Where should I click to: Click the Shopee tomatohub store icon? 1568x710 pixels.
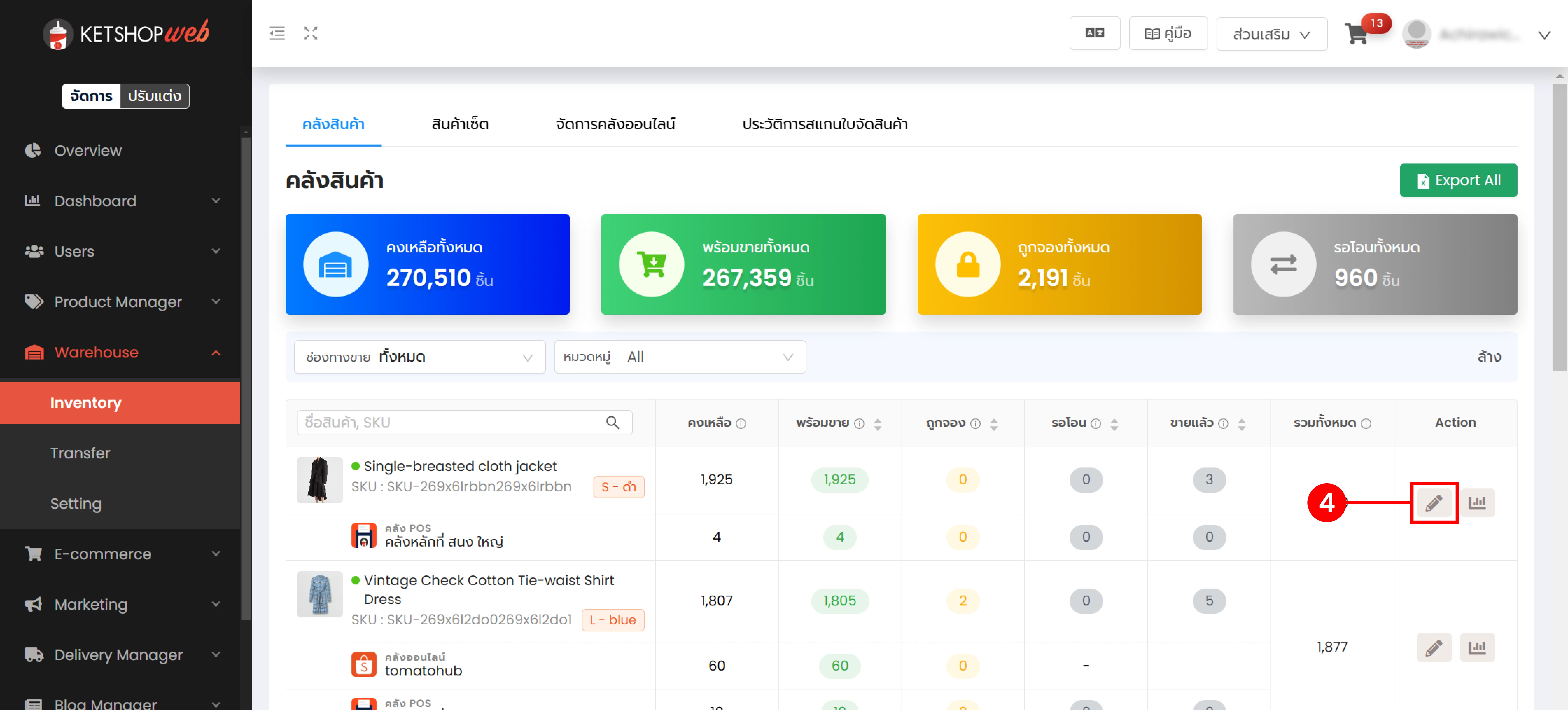(x=364, y=664)
